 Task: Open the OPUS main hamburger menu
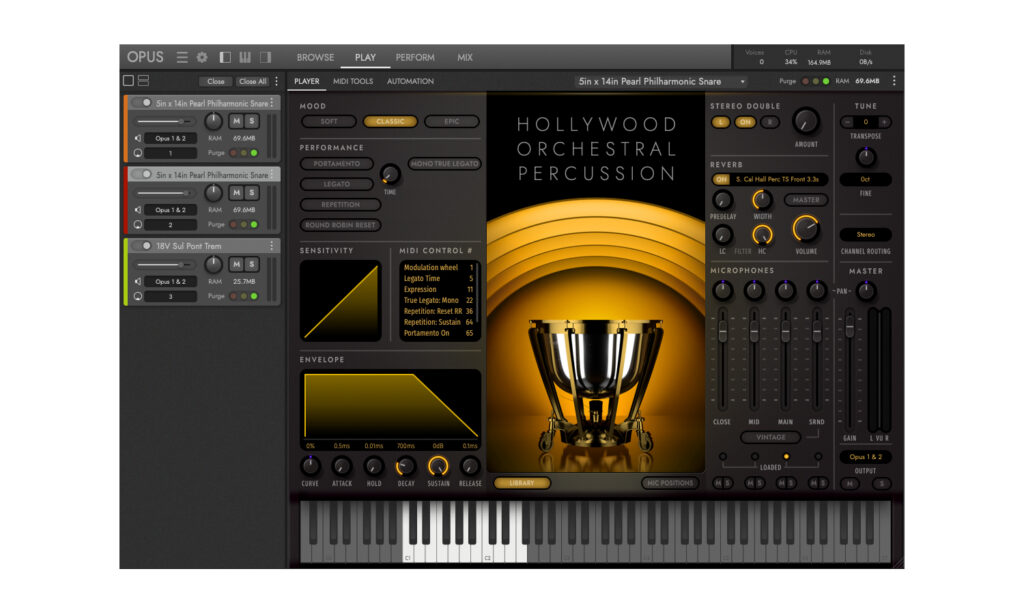point(182,57)
